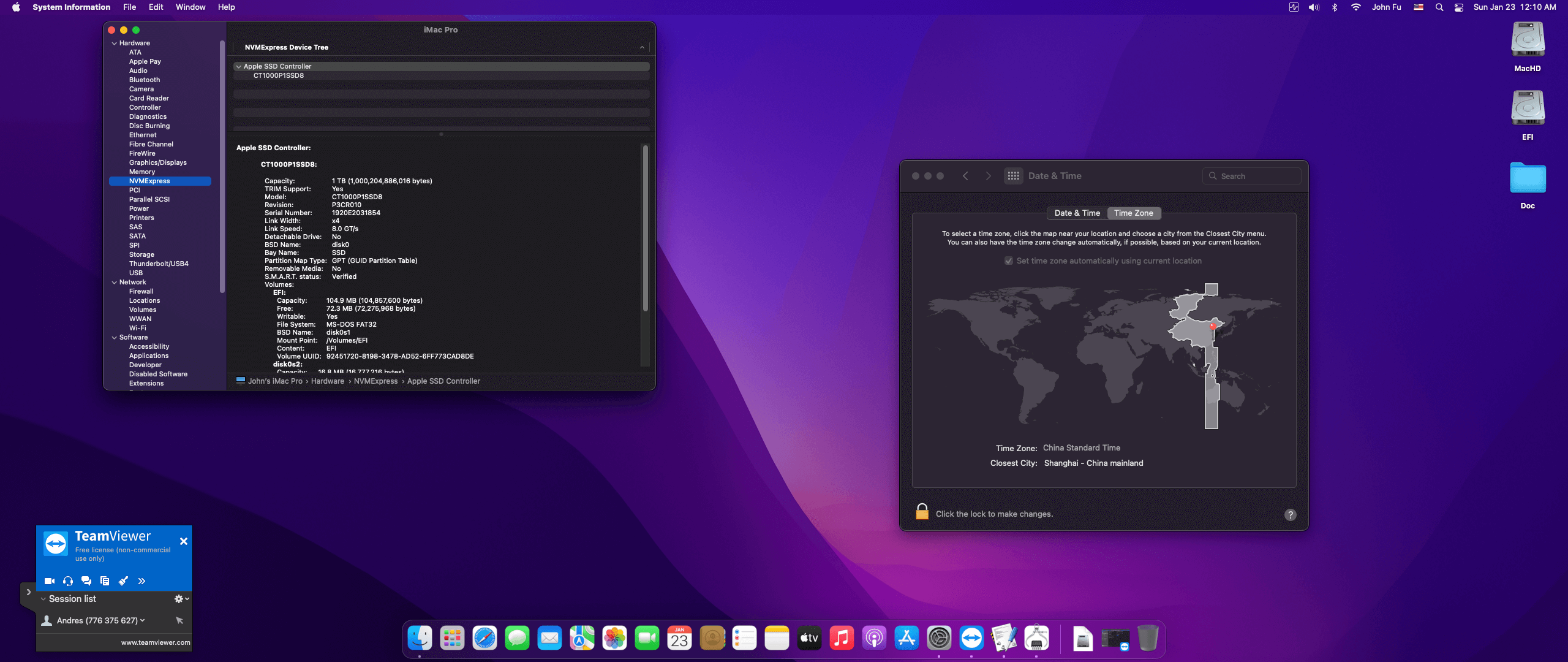Open the Doc folder on the desktop

click(x=1528, y=185)
